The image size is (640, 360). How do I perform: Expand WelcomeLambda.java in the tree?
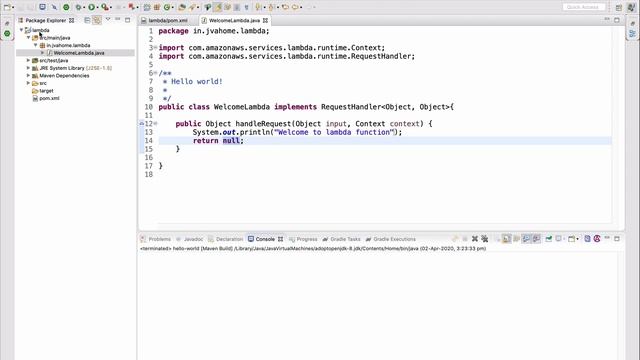pyautogui.click(x=42, y=53)
